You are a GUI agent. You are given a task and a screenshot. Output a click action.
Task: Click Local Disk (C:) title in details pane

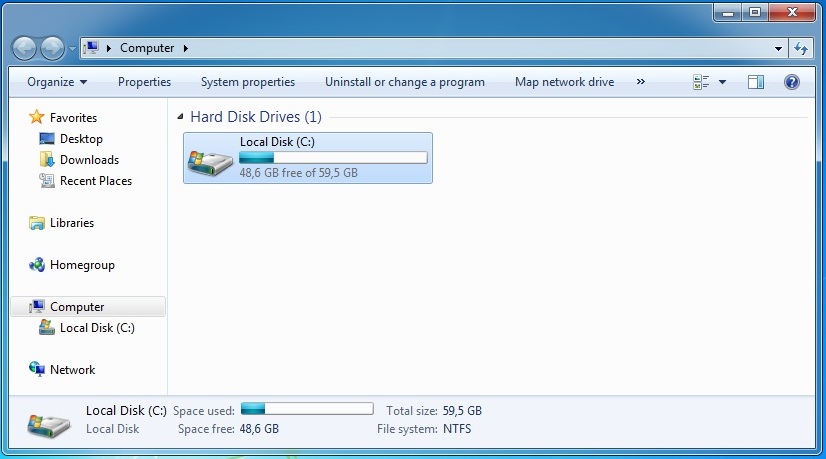tap(126, 411)
